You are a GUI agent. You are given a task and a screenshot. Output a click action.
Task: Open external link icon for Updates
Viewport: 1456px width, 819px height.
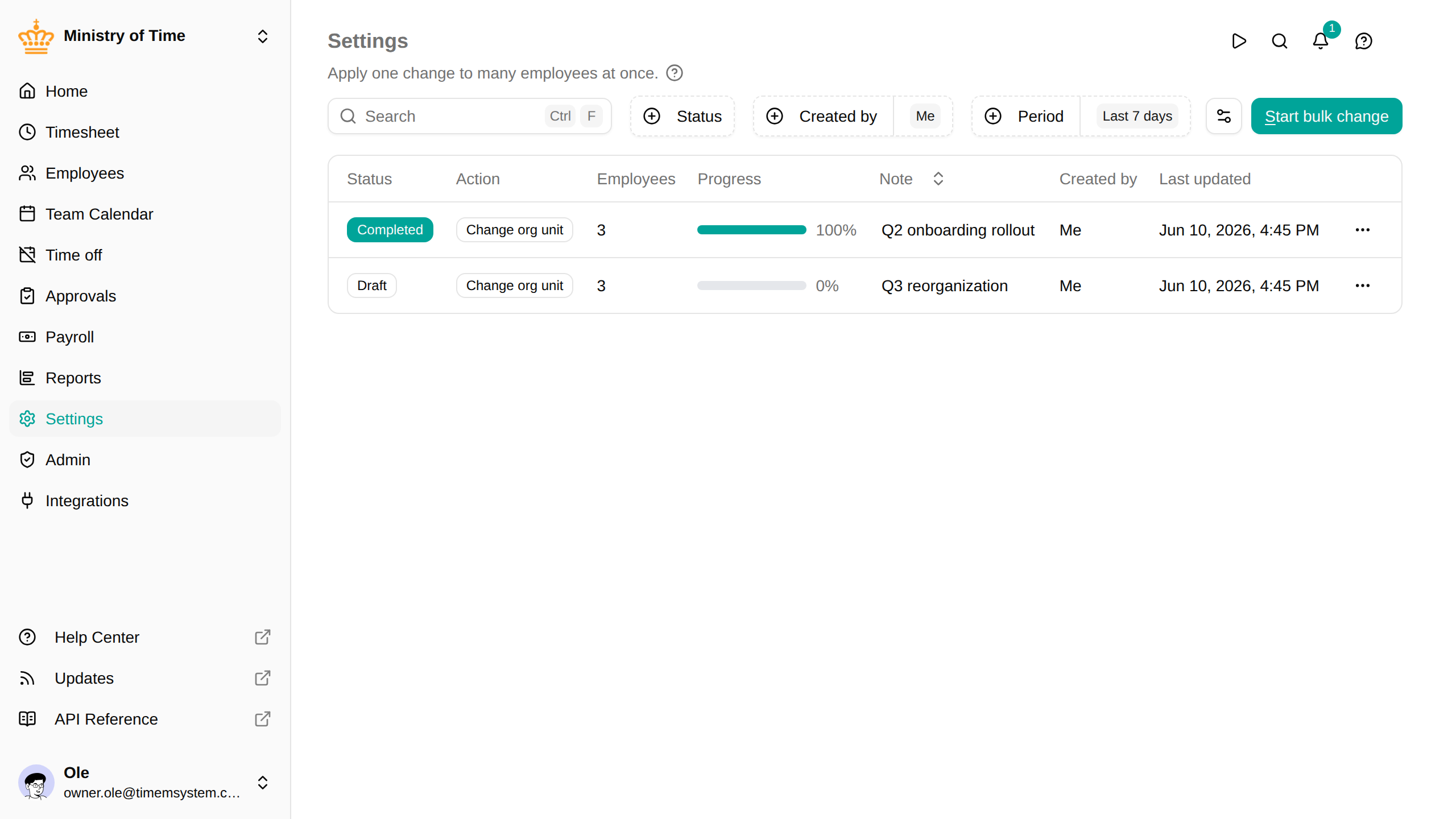(263, 678)
